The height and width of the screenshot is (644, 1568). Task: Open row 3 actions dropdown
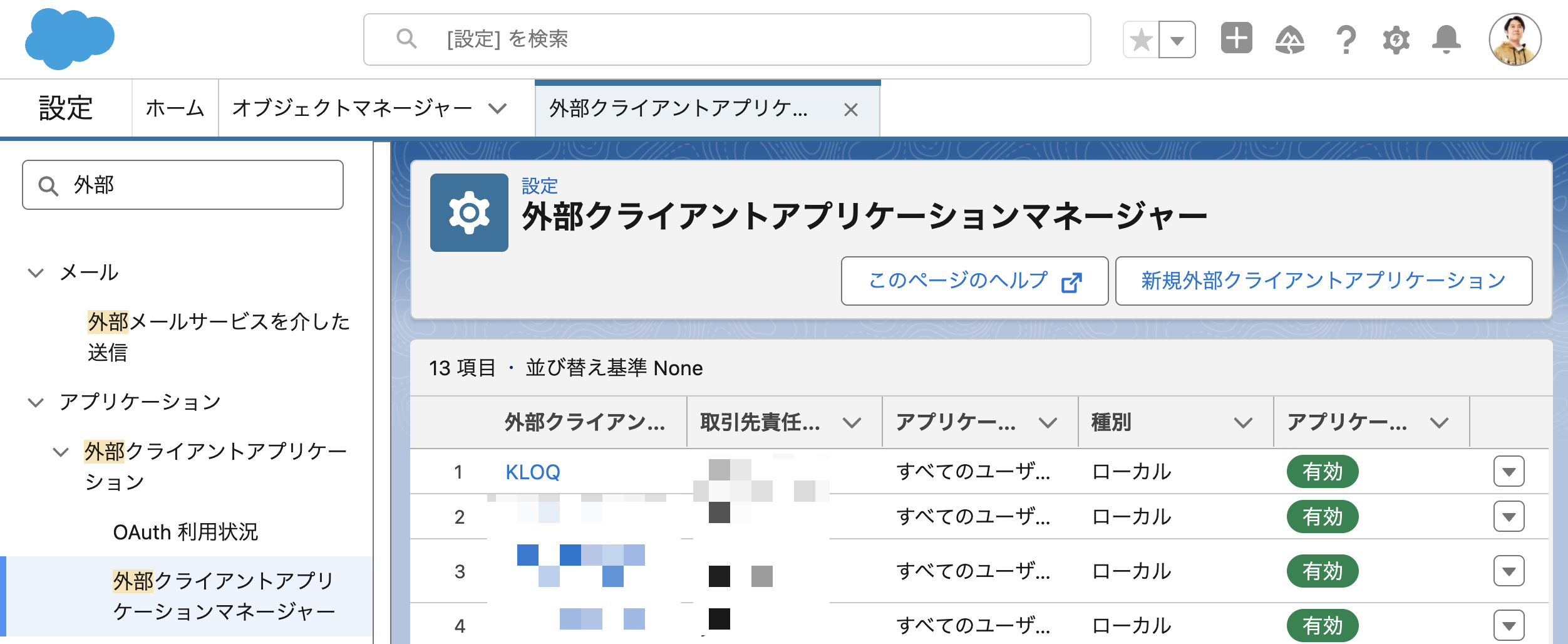point(1509,571)
